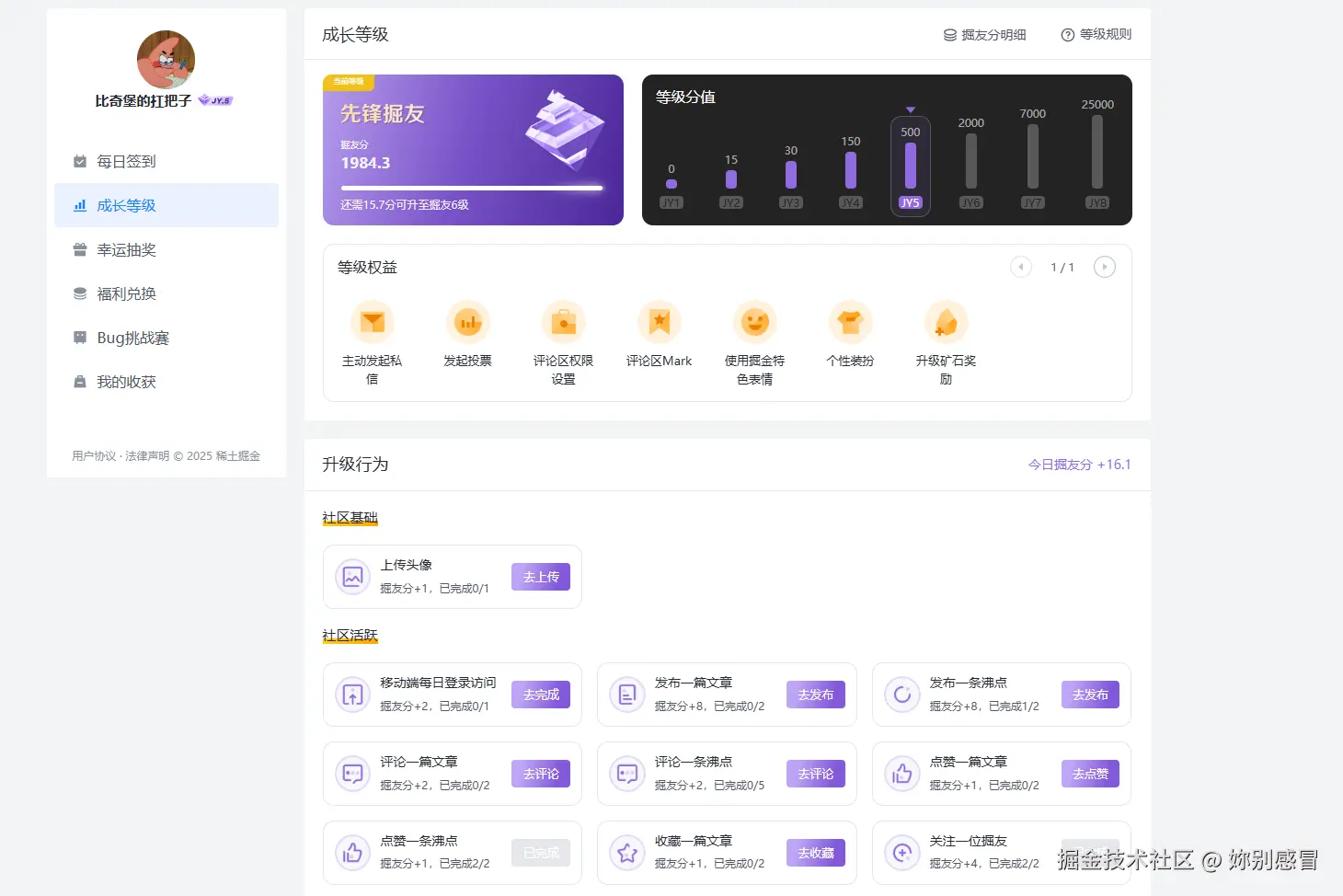Image resolution: width=1343 pixels, height=896 pixels.
Task: Click the previous page arrow in 等级权益
Action: (x=1020, y=267)
